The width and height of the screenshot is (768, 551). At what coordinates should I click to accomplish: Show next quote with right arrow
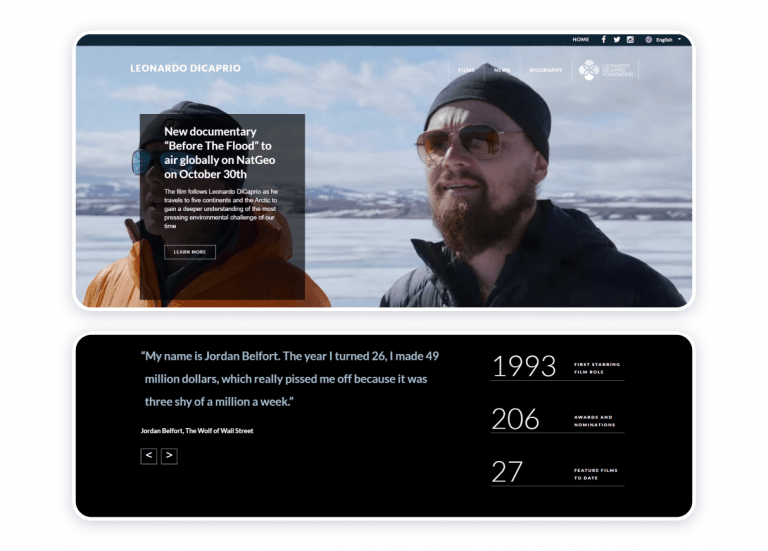point(169,456)
